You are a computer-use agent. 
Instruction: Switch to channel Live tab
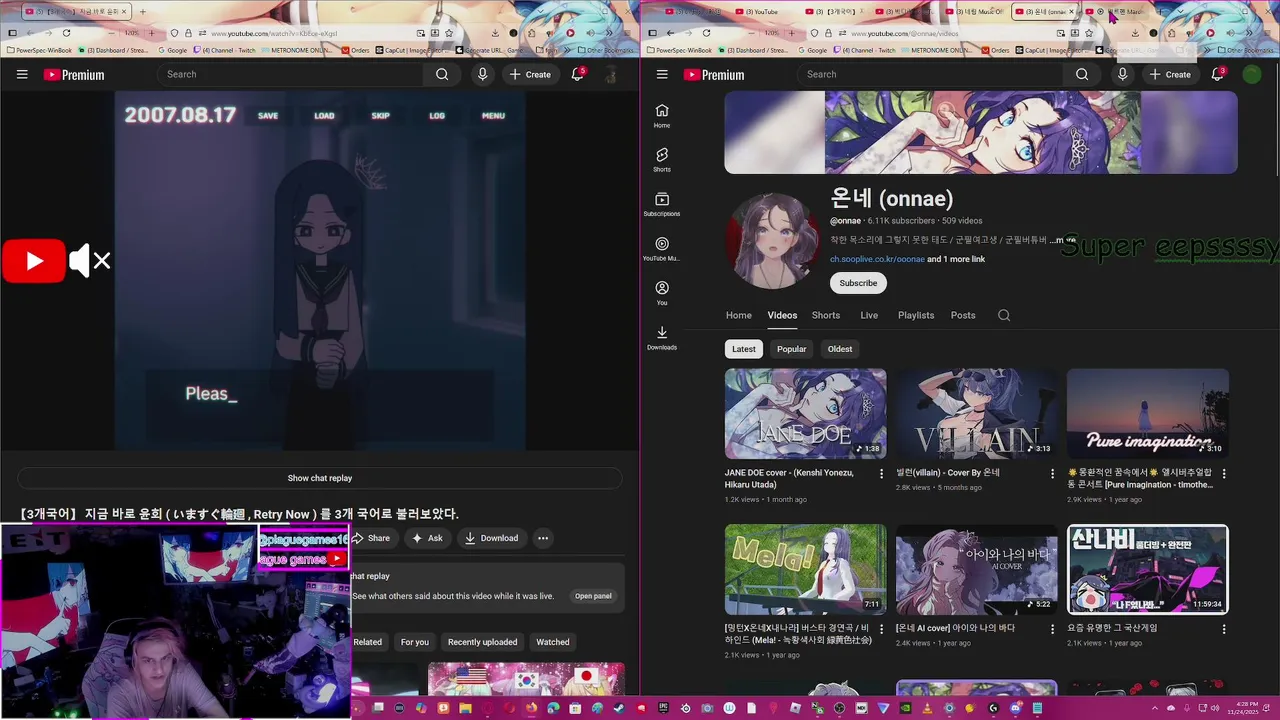tap(869, 315)
